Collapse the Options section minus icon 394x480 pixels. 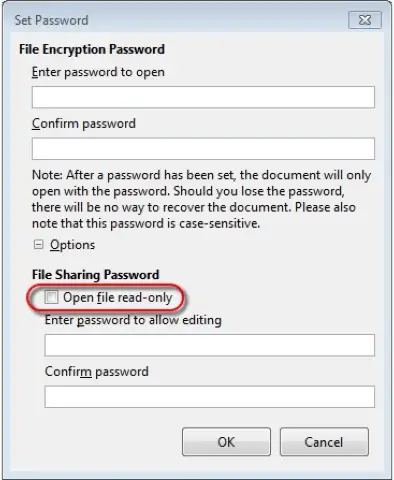click(39, 245)
